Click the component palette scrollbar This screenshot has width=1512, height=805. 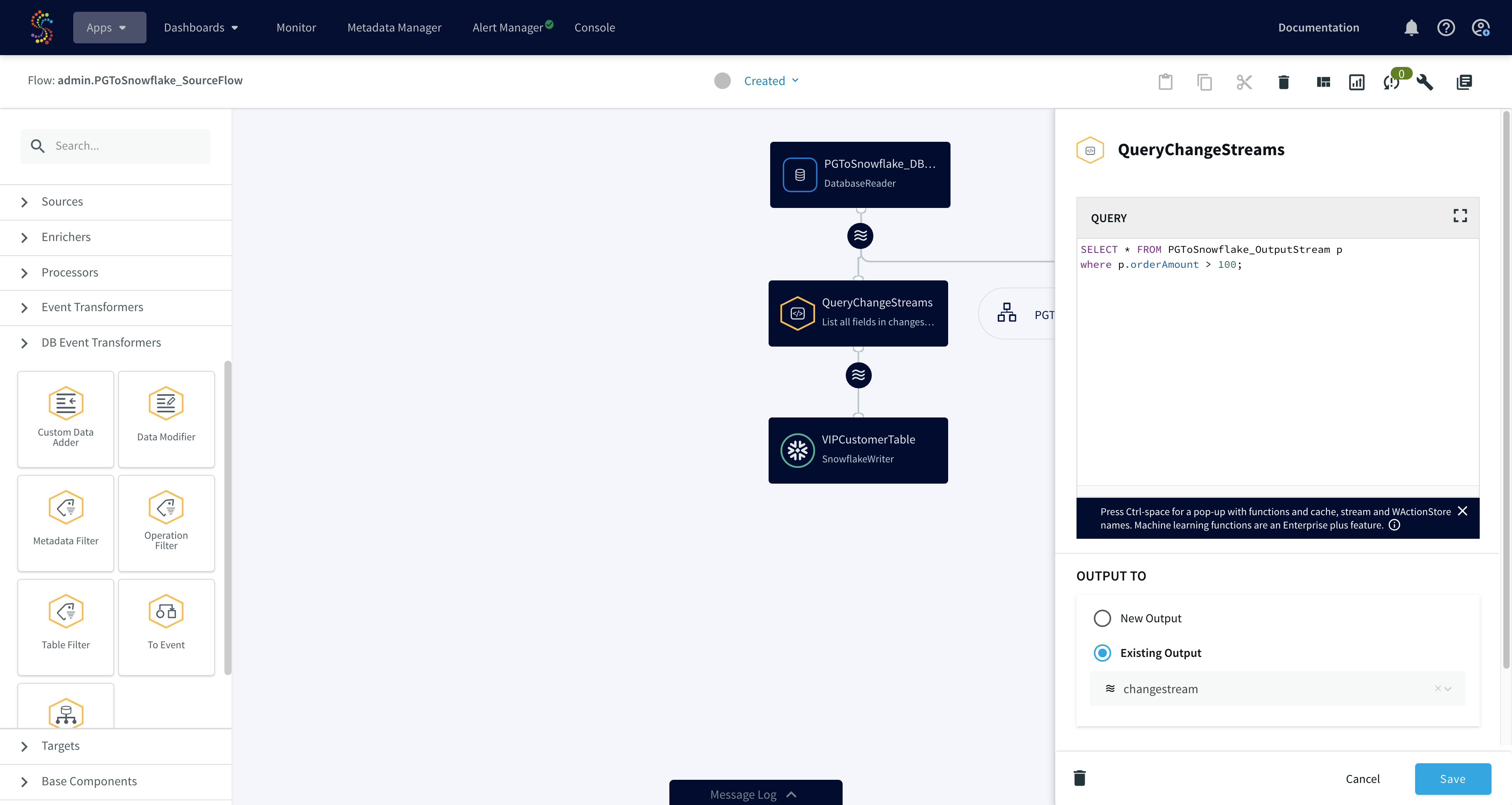tap(228, 517)
